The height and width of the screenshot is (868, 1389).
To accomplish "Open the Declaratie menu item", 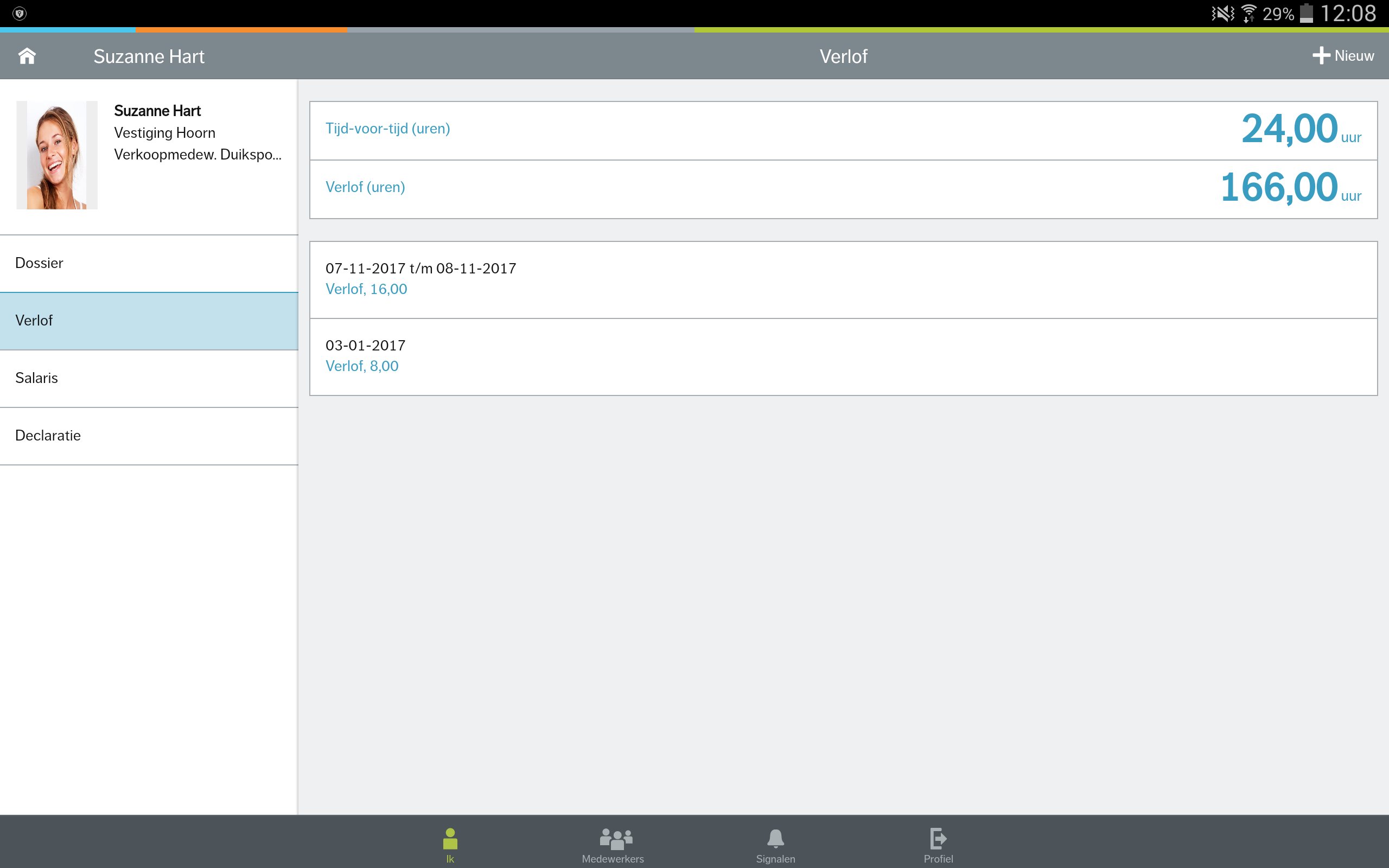I will click(x=149, y=436).
